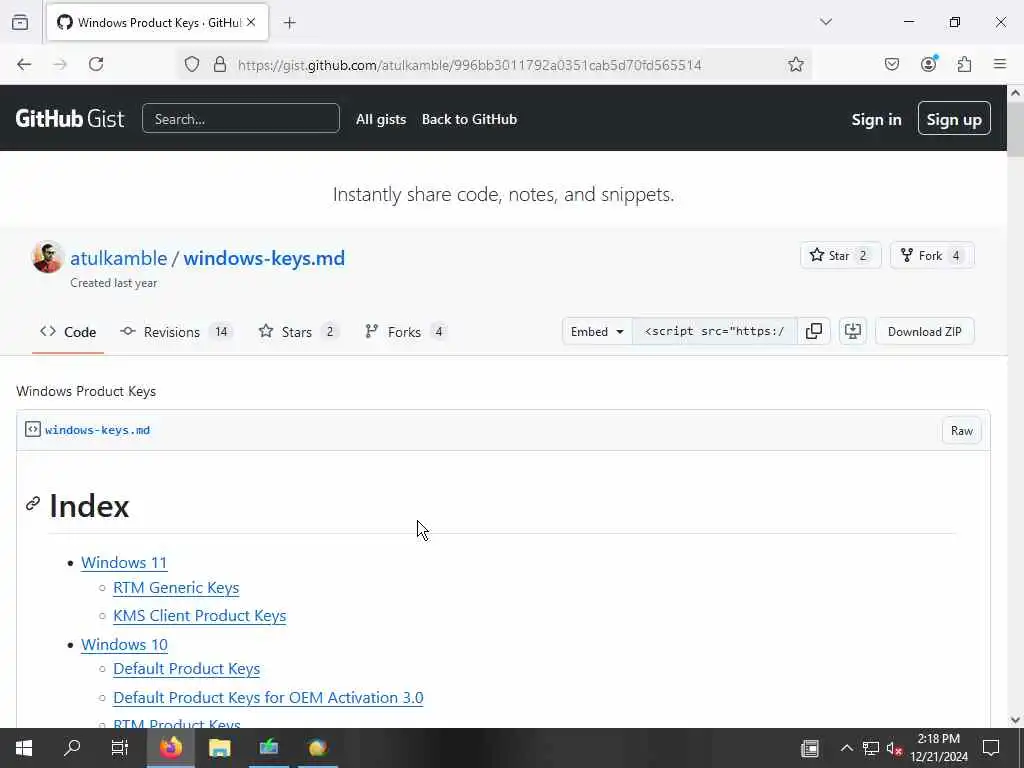Viewport: 1024px width, 768px height.
Task: Expand the Embed dropdown
Action: (597, 332)
